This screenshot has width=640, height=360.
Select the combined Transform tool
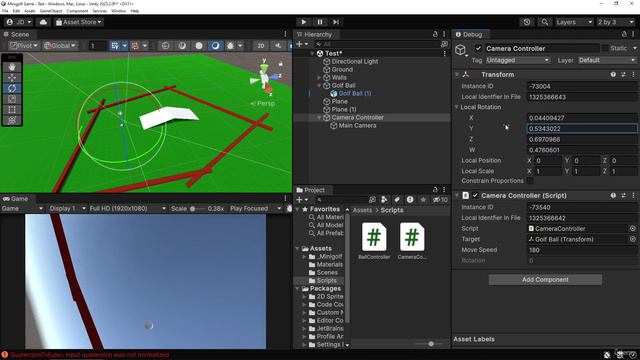click(12, 120)
